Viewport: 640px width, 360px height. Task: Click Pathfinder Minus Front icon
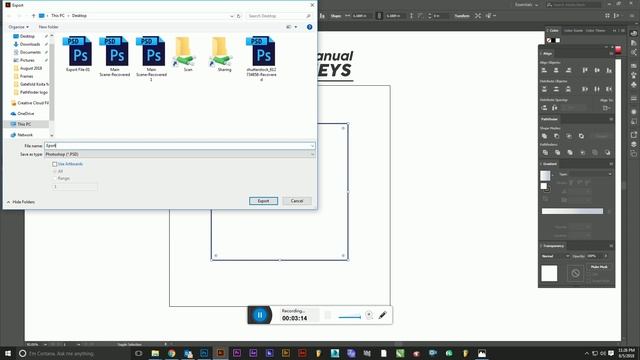click(556, 136)
